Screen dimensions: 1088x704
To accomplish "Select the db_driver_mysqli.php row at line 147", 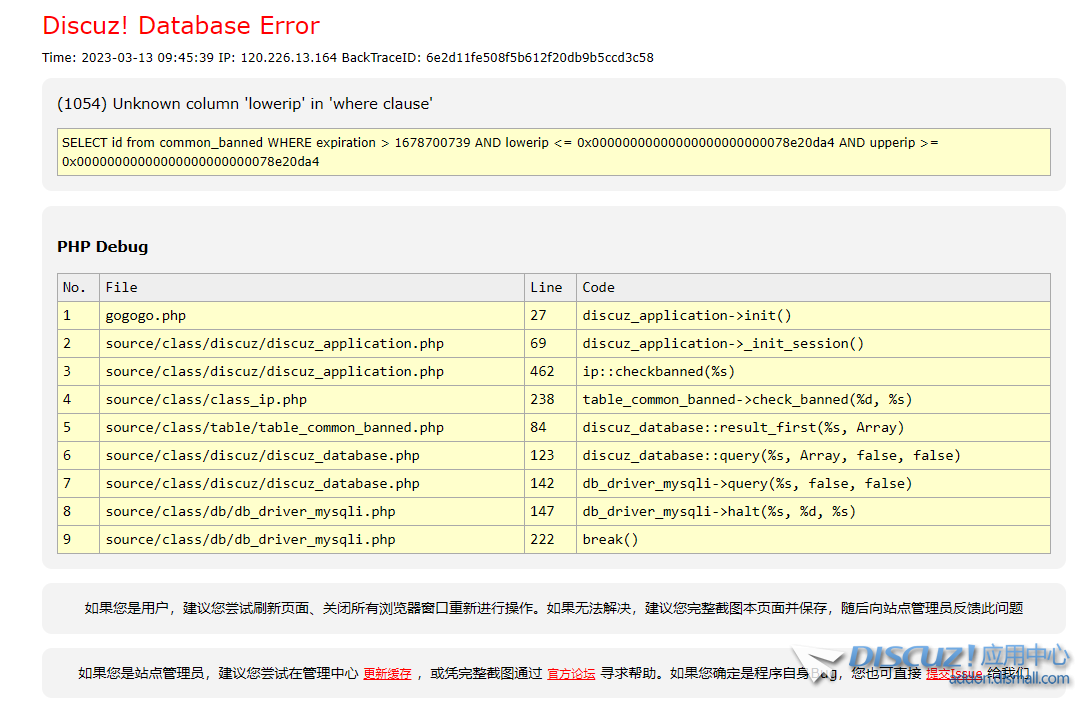I will coord(300,511).
